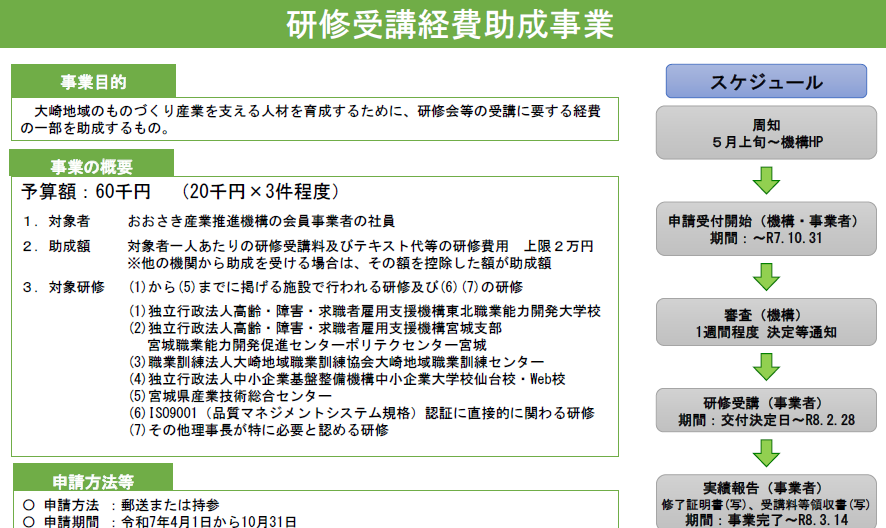The image size is (886, 528).
Task: Click item (1) 東北職業能力開発大学校
Action: (x=364, y=311)
